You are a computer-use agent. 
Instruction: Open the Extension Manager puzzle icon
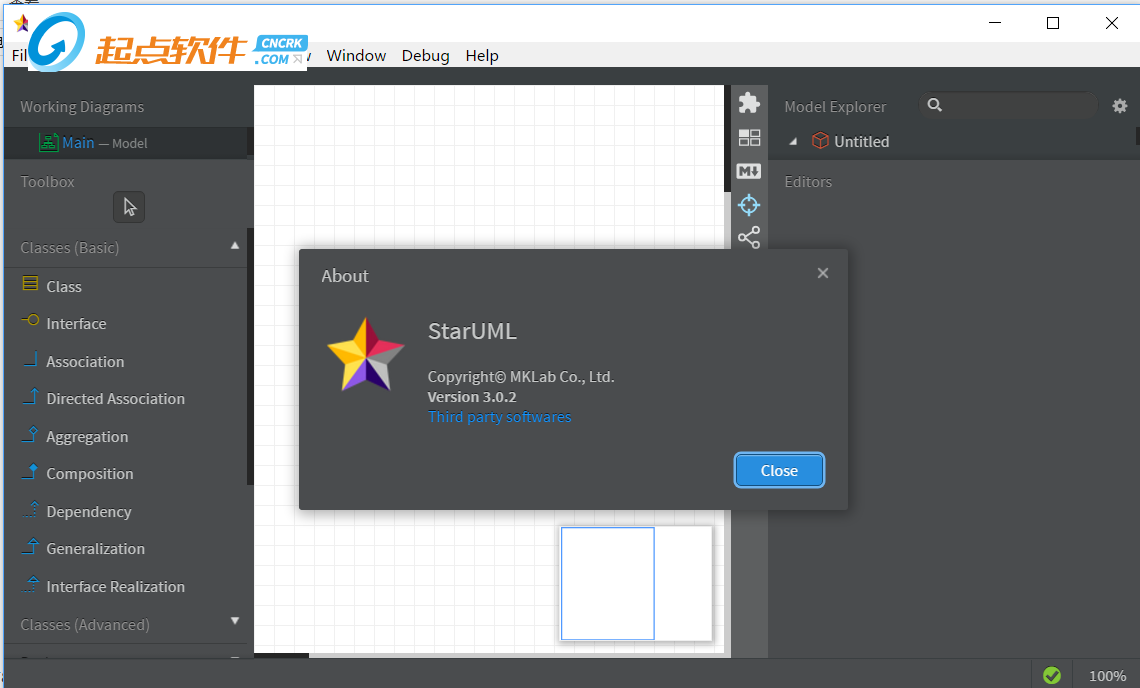[x=749, y=103]
